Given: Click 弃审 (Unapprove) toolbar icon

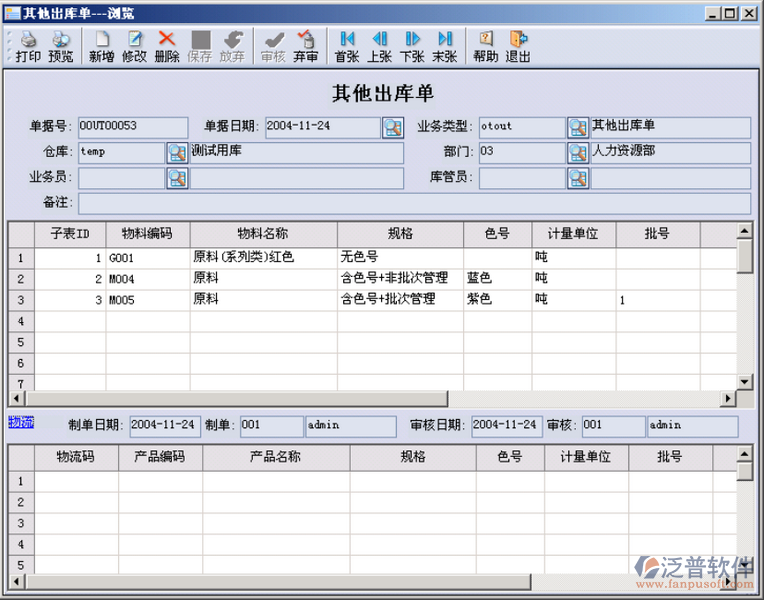Looking at the screenshot, I should coord(306,46).
